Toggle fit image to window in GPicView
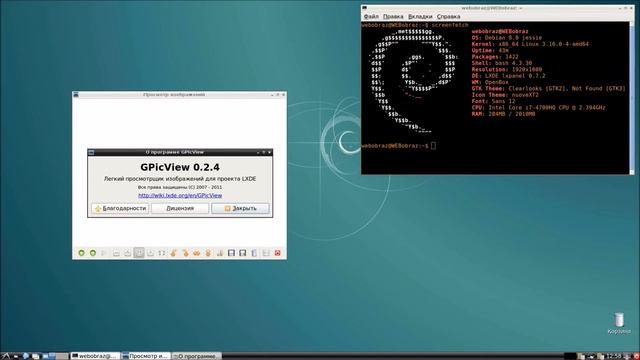This screenshot has height=360, width=640. point(139,253)
